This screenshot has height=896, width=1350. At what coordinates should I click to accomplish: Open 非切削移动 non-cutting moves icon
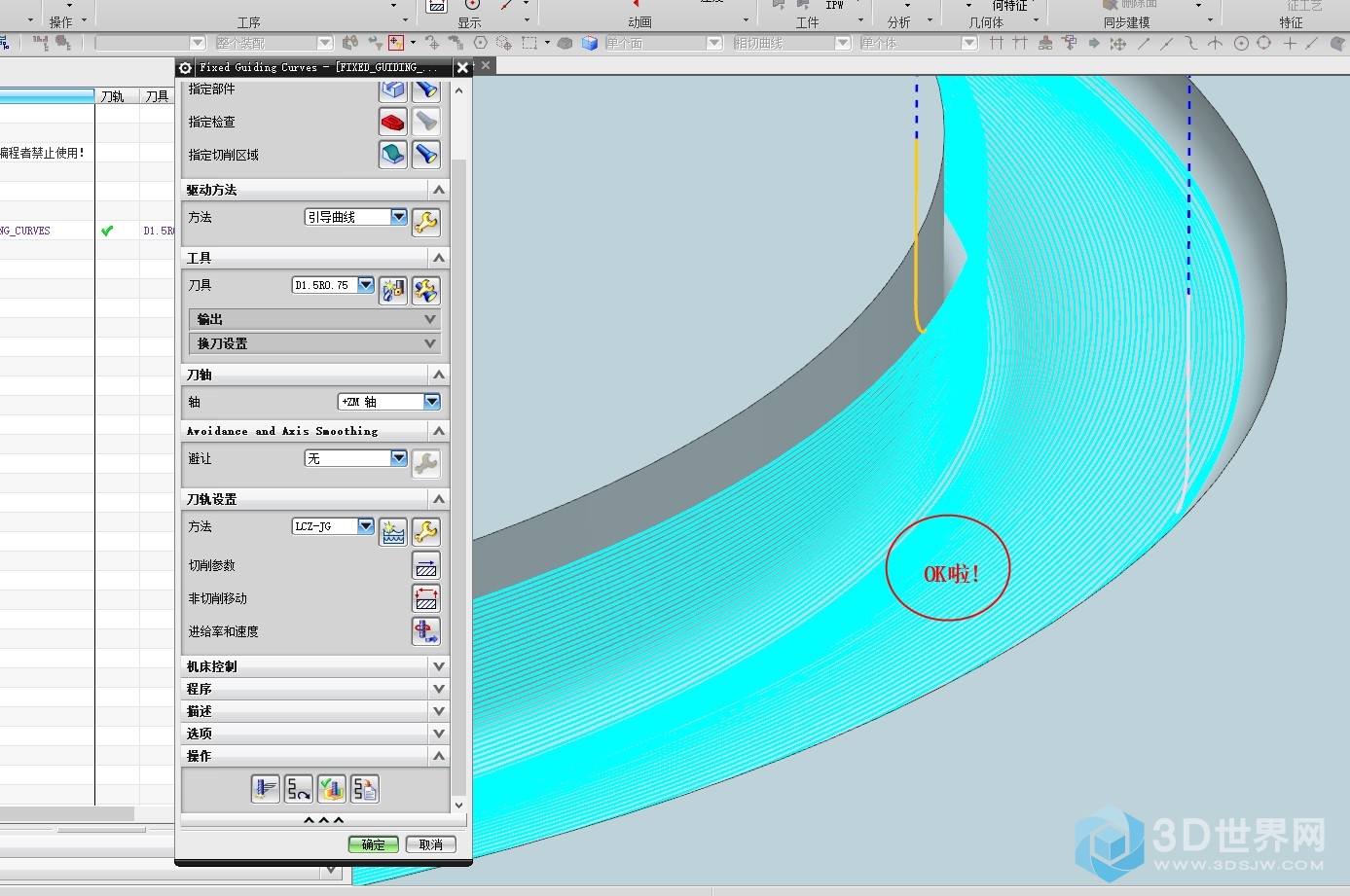point(426,598)
